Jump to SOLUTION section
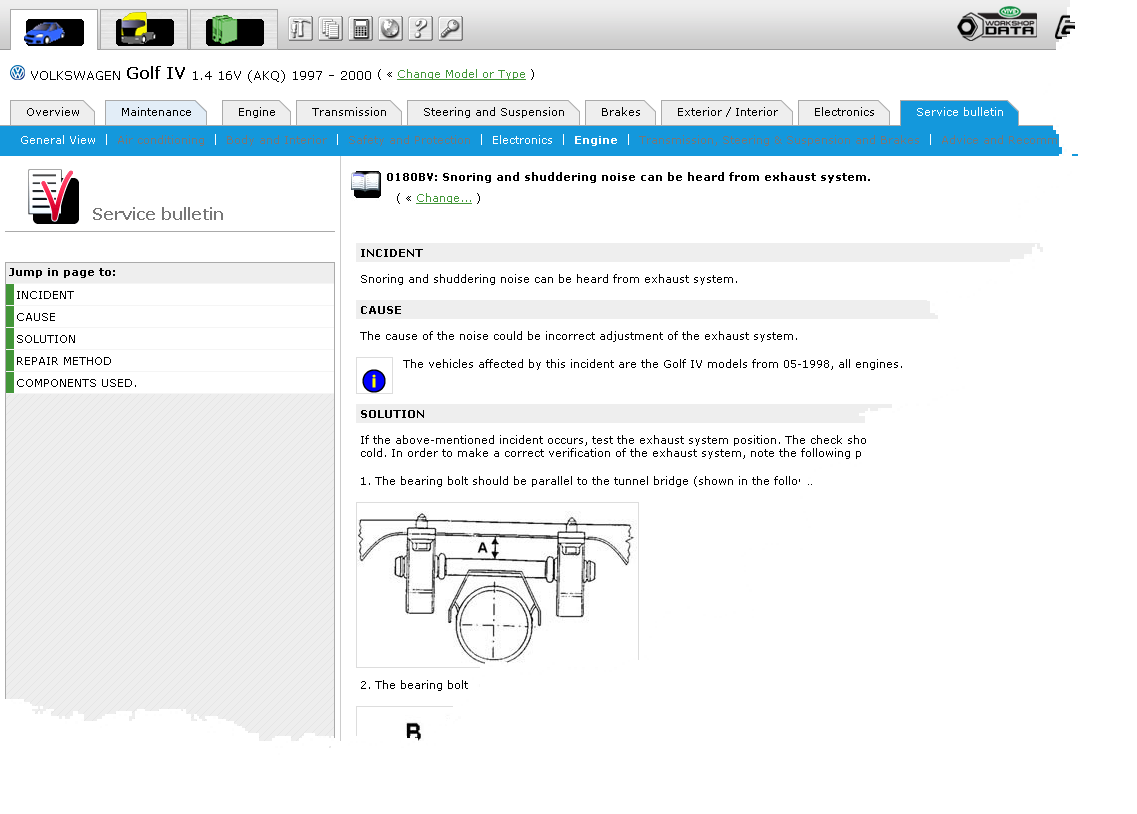The height and width of the screenshot is (814, 1137). (170, 339)
